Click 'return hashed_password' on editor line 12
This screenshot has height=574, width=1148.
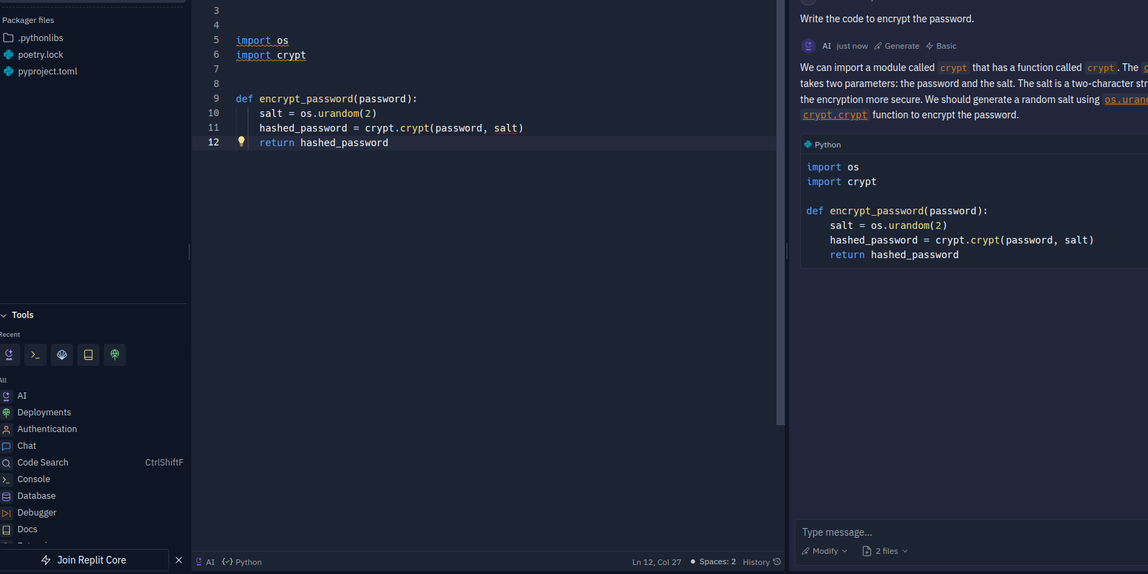click(324, 143)
